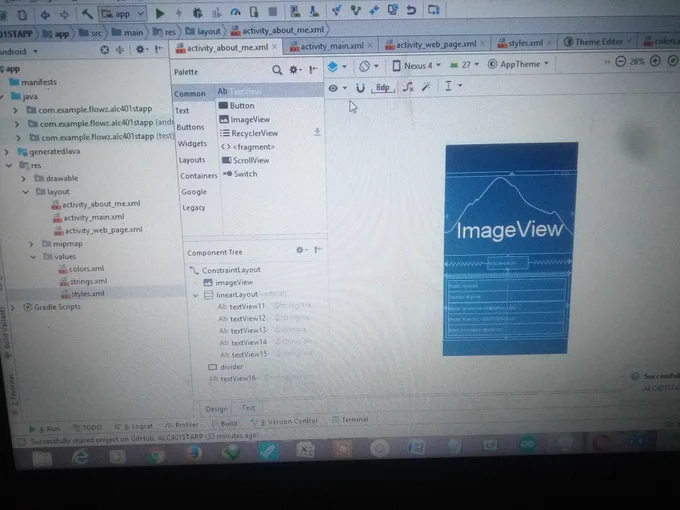
Task: Collapse linearLayout in Component Tree
Action: click(x=196, y=295)
